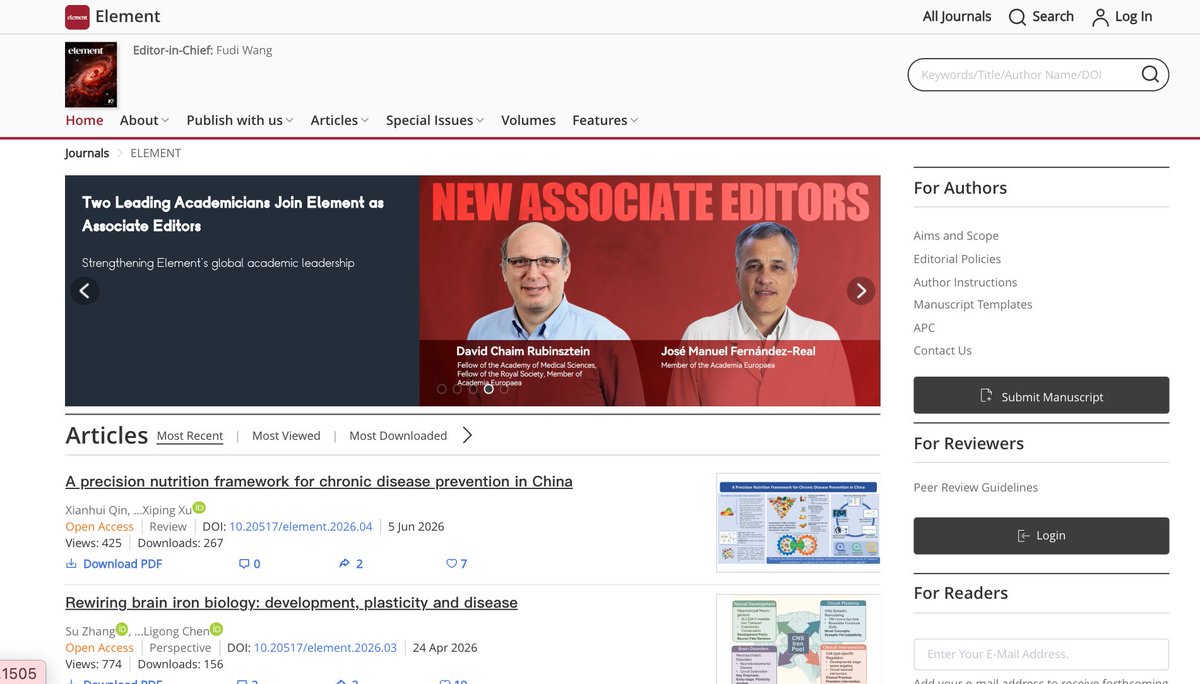Expand Publish with us menu
1200x684 pixels.
click(240, 120)
